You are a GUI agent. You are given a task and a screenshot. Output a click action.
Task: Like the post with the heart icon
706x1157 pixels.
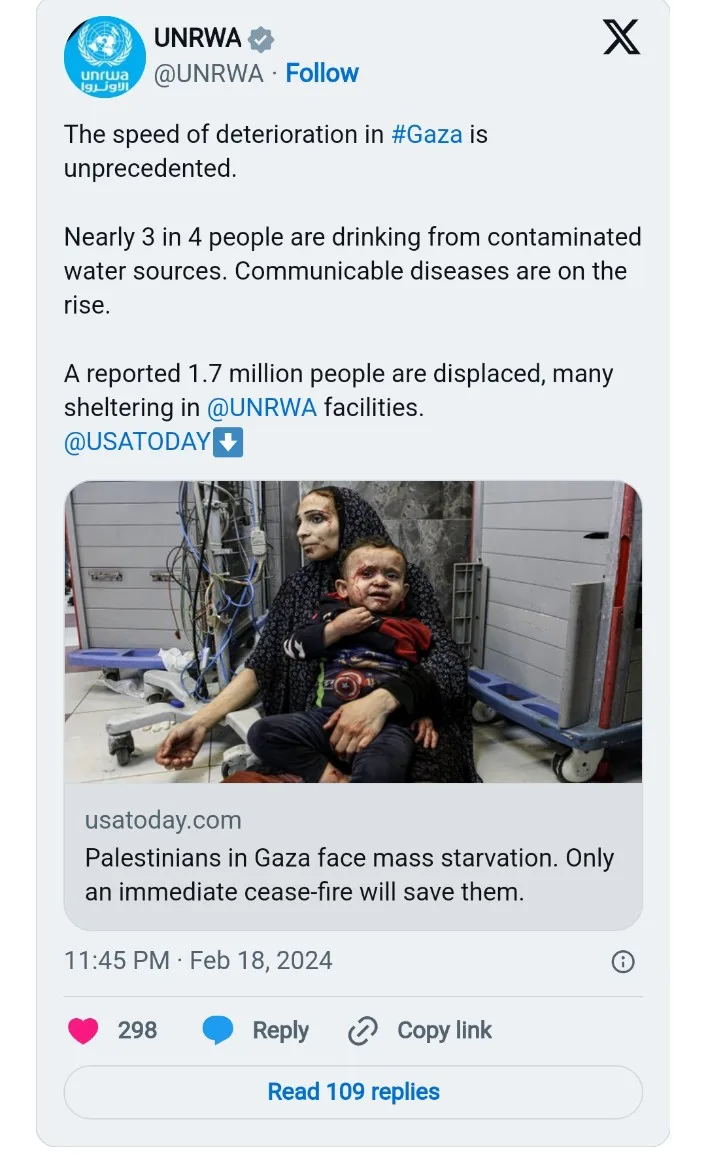pyautogui.click(x=83, y=1031)
